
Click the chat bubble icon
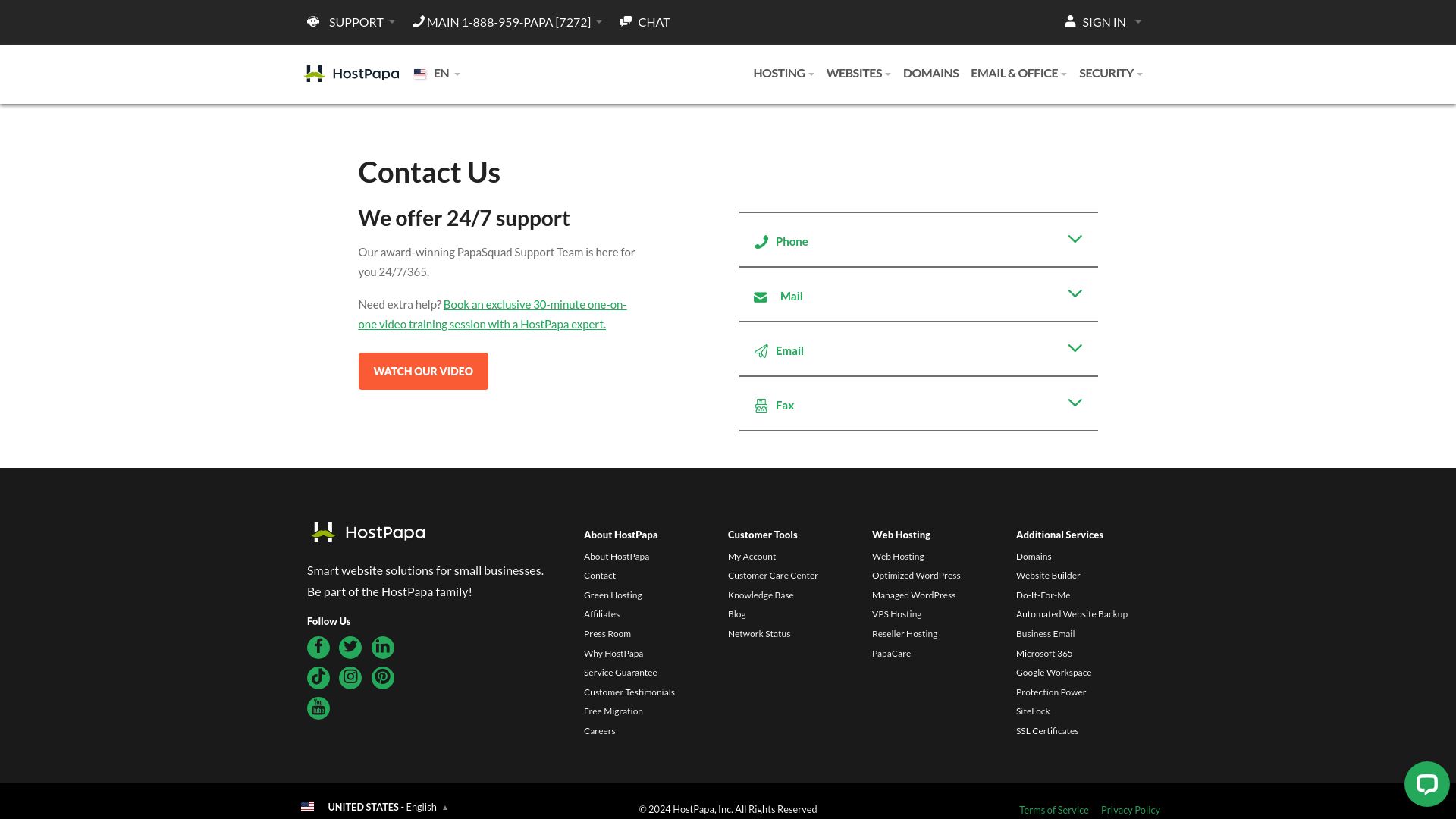tap(1426, 784)
